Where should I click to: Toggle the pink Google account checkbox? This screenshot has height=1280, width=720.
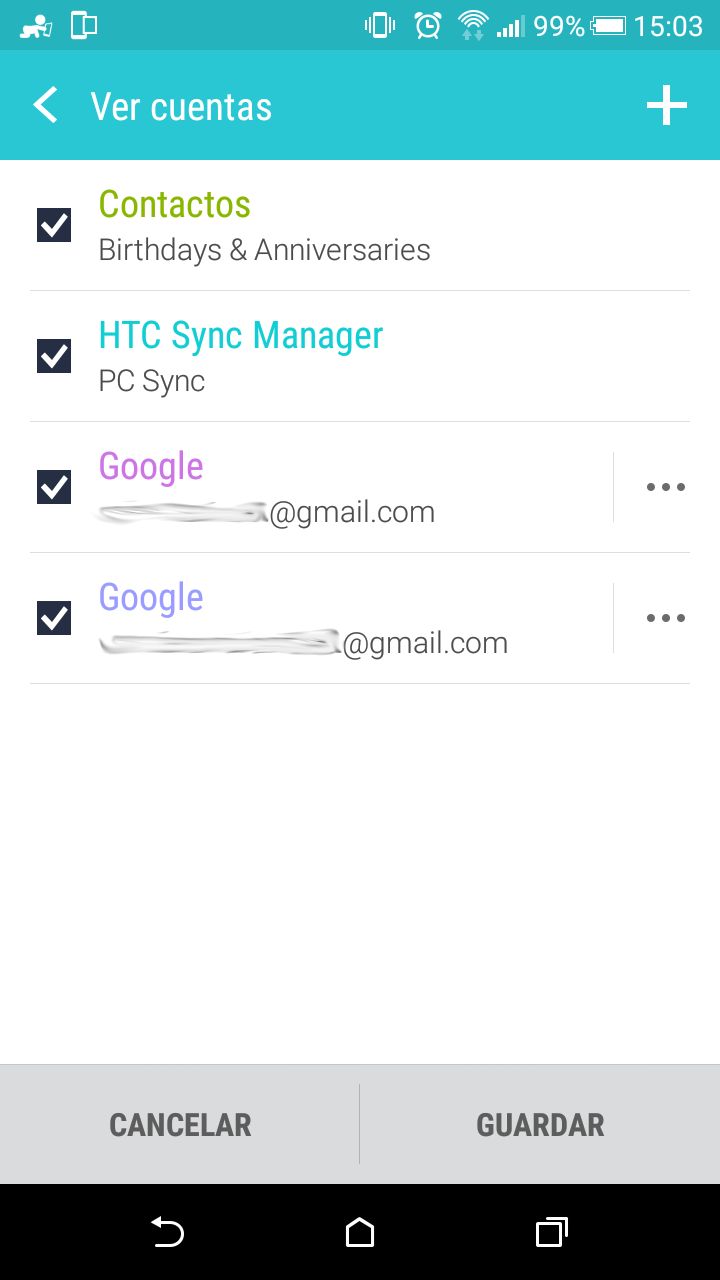click(x=54, y=487)
